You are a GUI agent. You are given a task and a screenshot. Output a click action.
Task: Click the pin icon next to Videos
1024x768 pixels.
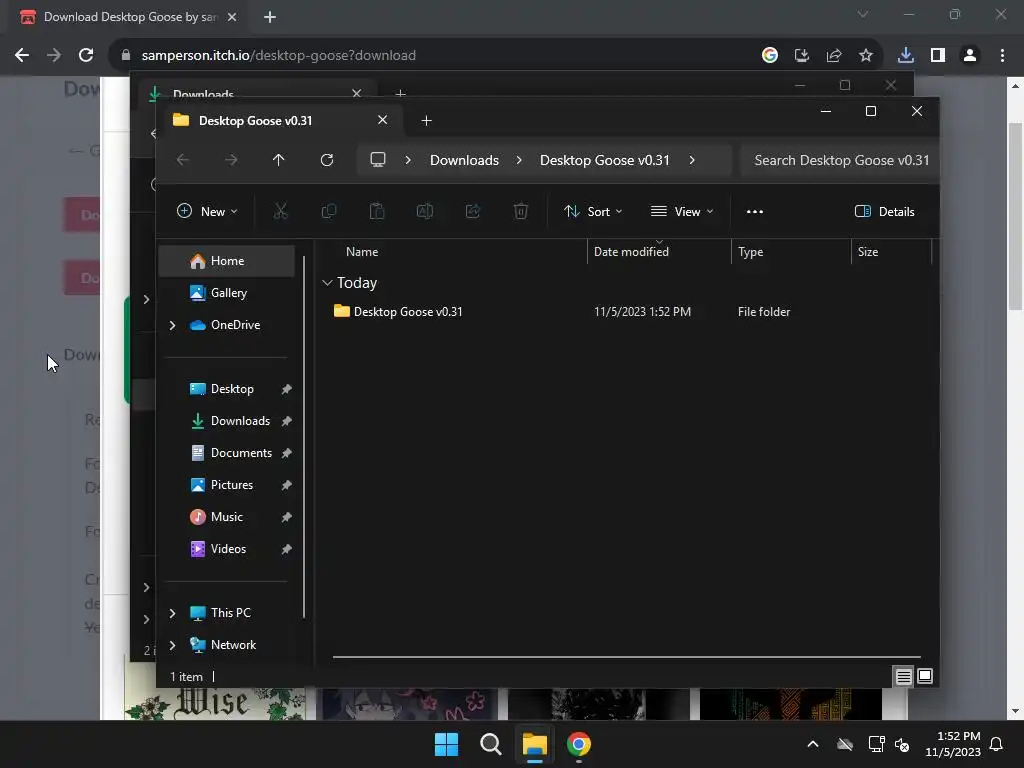(x=286, y=549)
